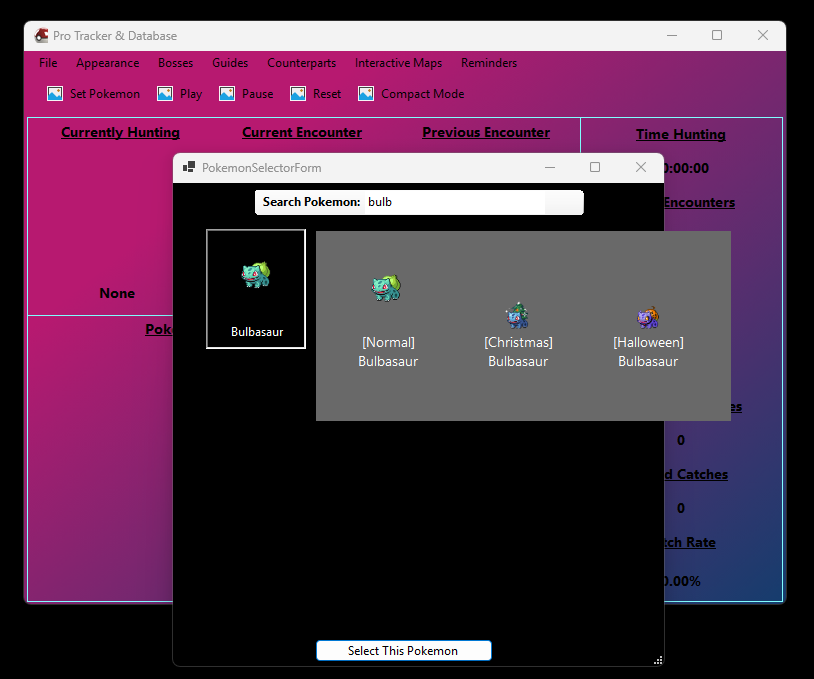The height and width of the screenshot is (679, 814).
Task: Click the Set Pokemon toolbar icon
Action: [55, 94]
